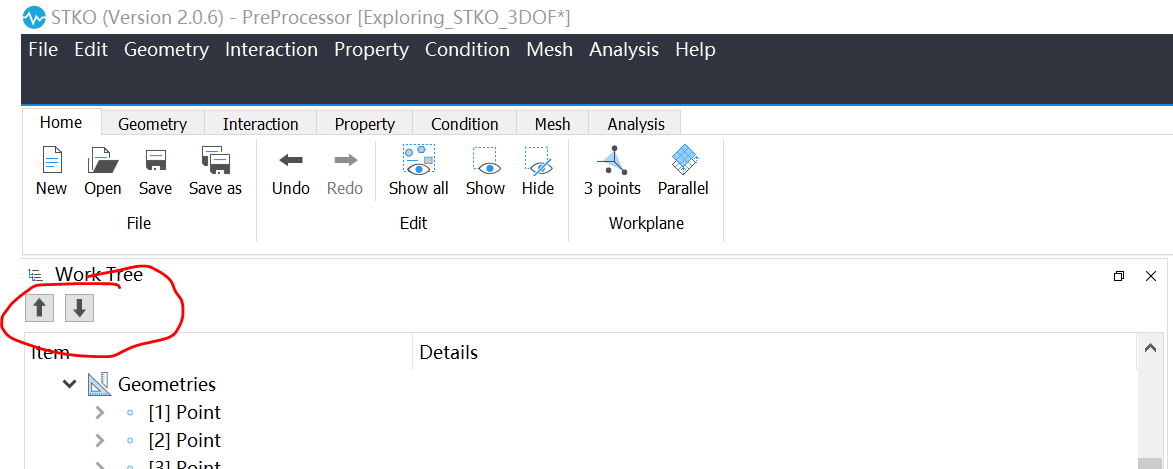The width and height of the screenshot is (1173, 469).
Task: Click the Save disk icon
Action: tap(155, 159)
